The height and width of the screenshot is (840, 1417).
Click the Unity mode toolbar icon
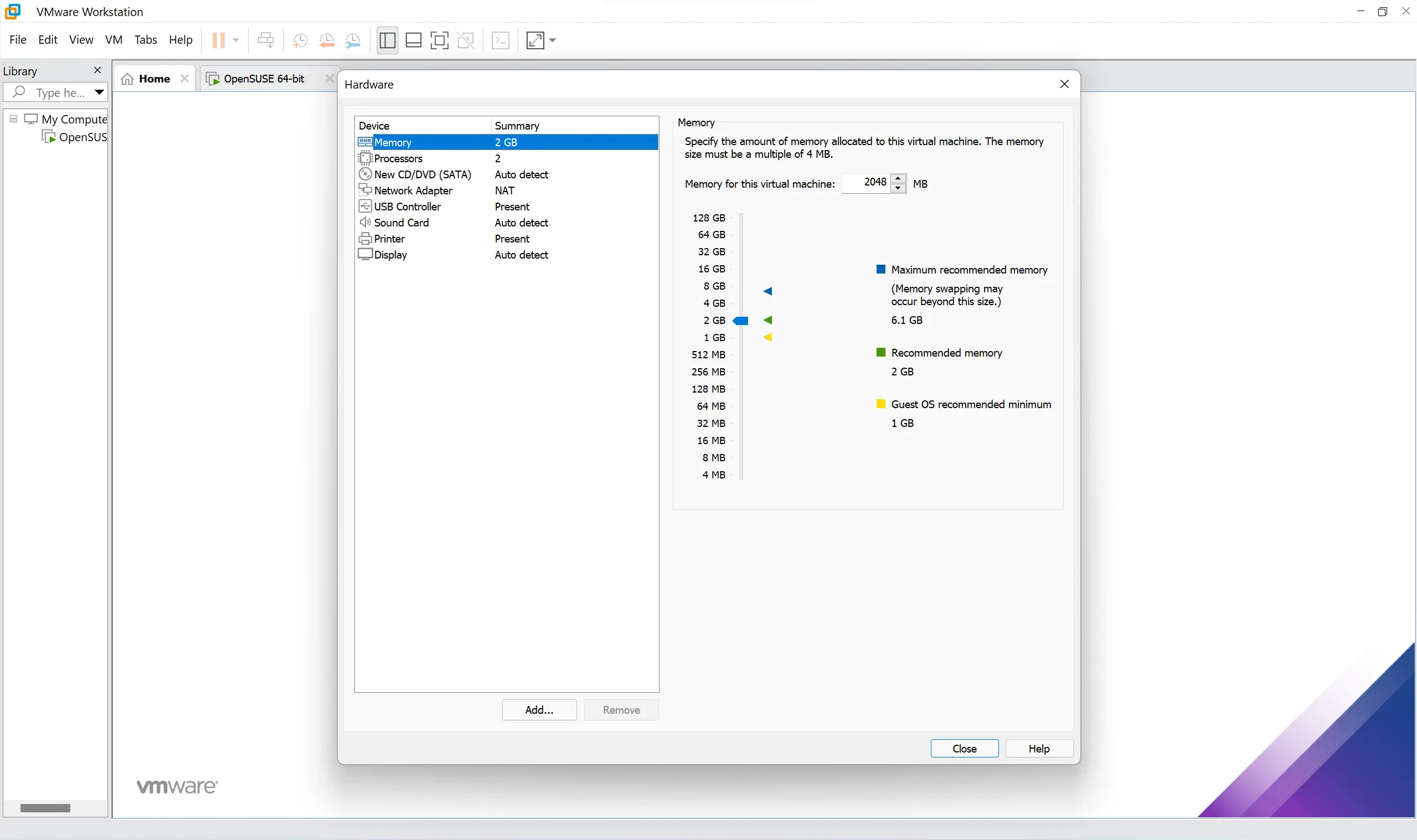click(x=466, y=40)
